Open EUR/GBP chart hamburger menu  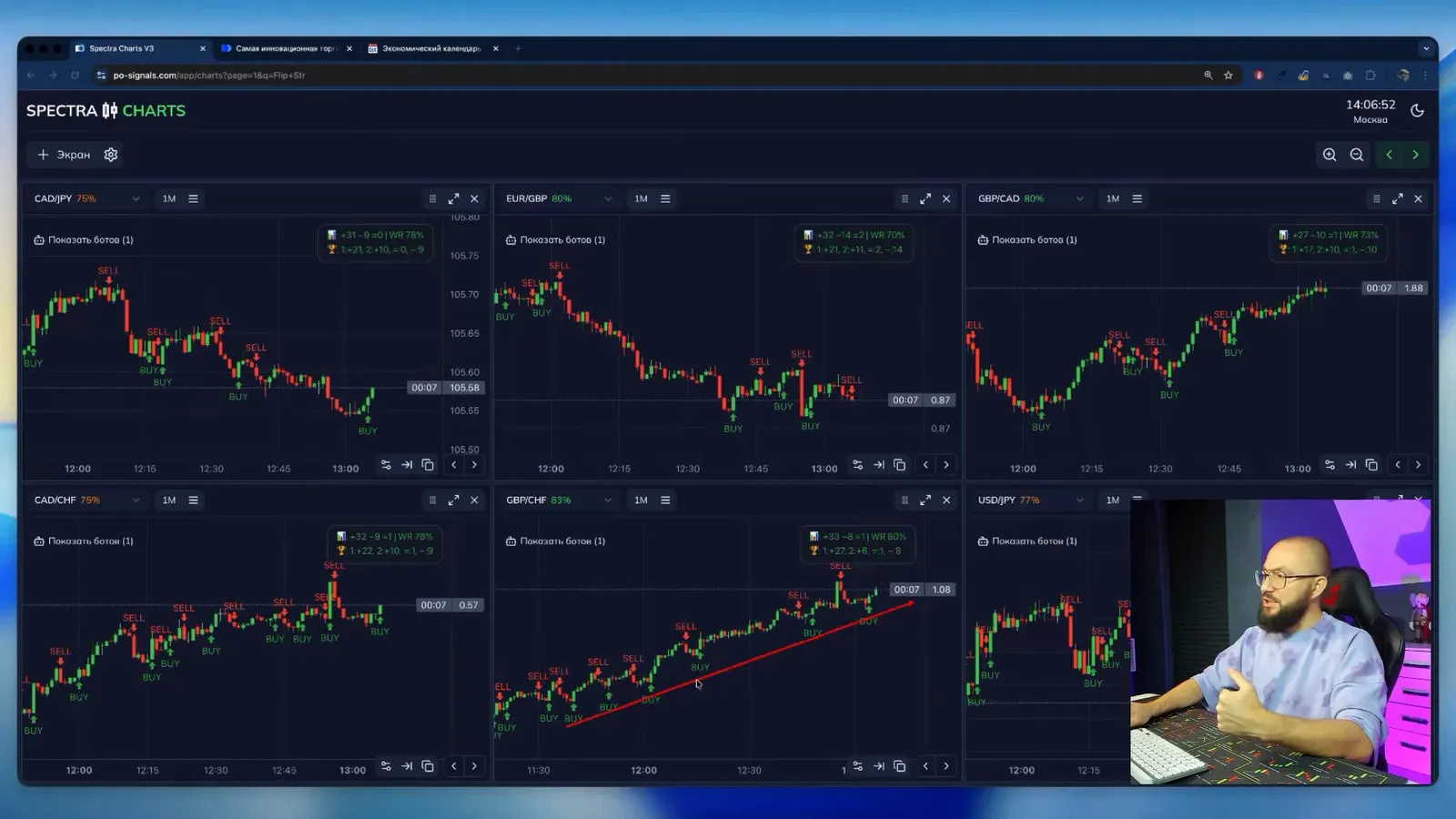tap(665, 198)
